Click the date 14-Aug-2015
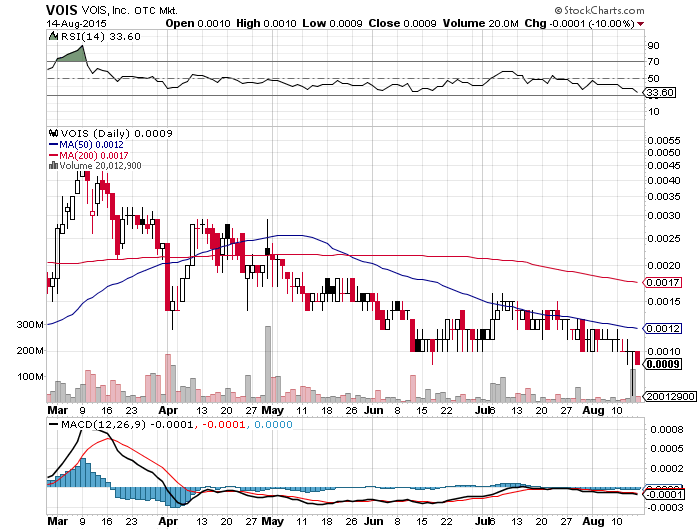Image resolution: width=700 pixels, height=530 pixels. [x=76, y=24]
